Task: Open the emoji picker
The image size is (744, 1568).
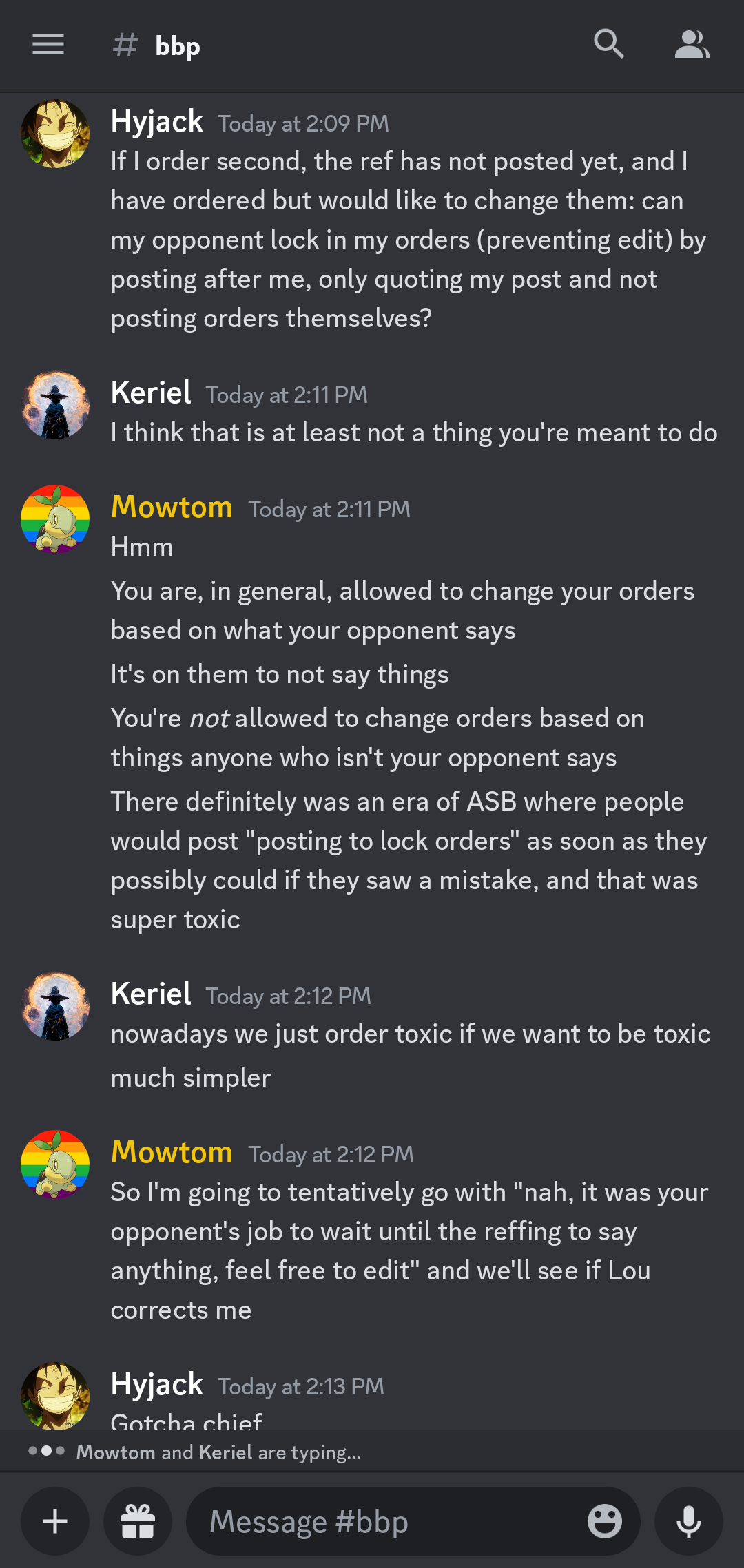Action: 604,1521
